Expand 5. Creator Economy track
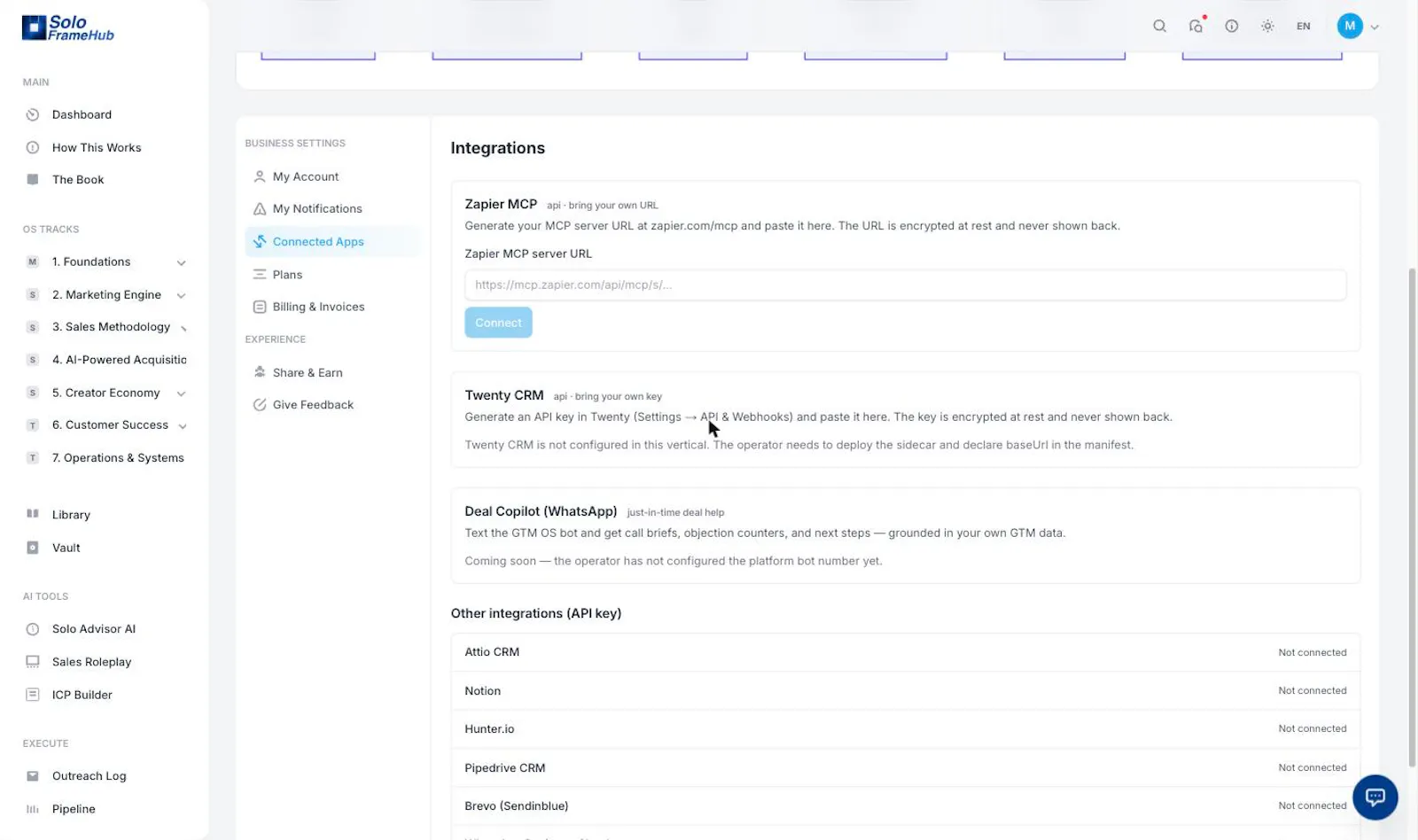This screenshot has width=1418, height=840. [181, 393]
